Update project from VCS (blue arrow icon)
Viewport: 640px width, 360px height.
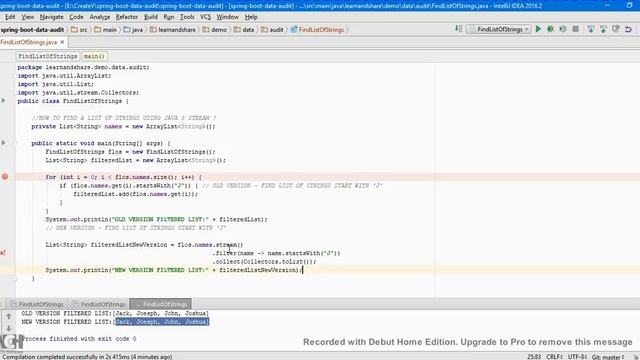591,29
